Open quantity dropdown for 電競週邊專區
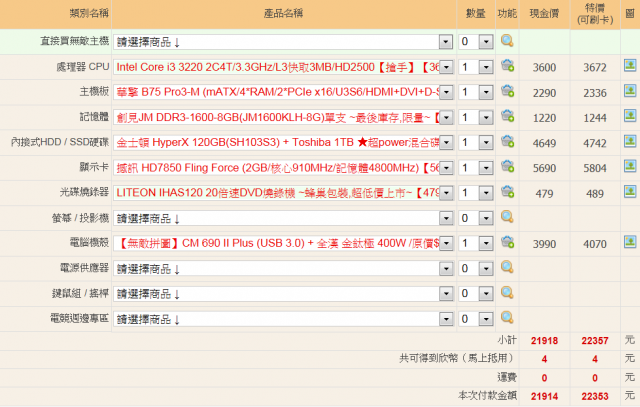 click(x=476, y=319)
